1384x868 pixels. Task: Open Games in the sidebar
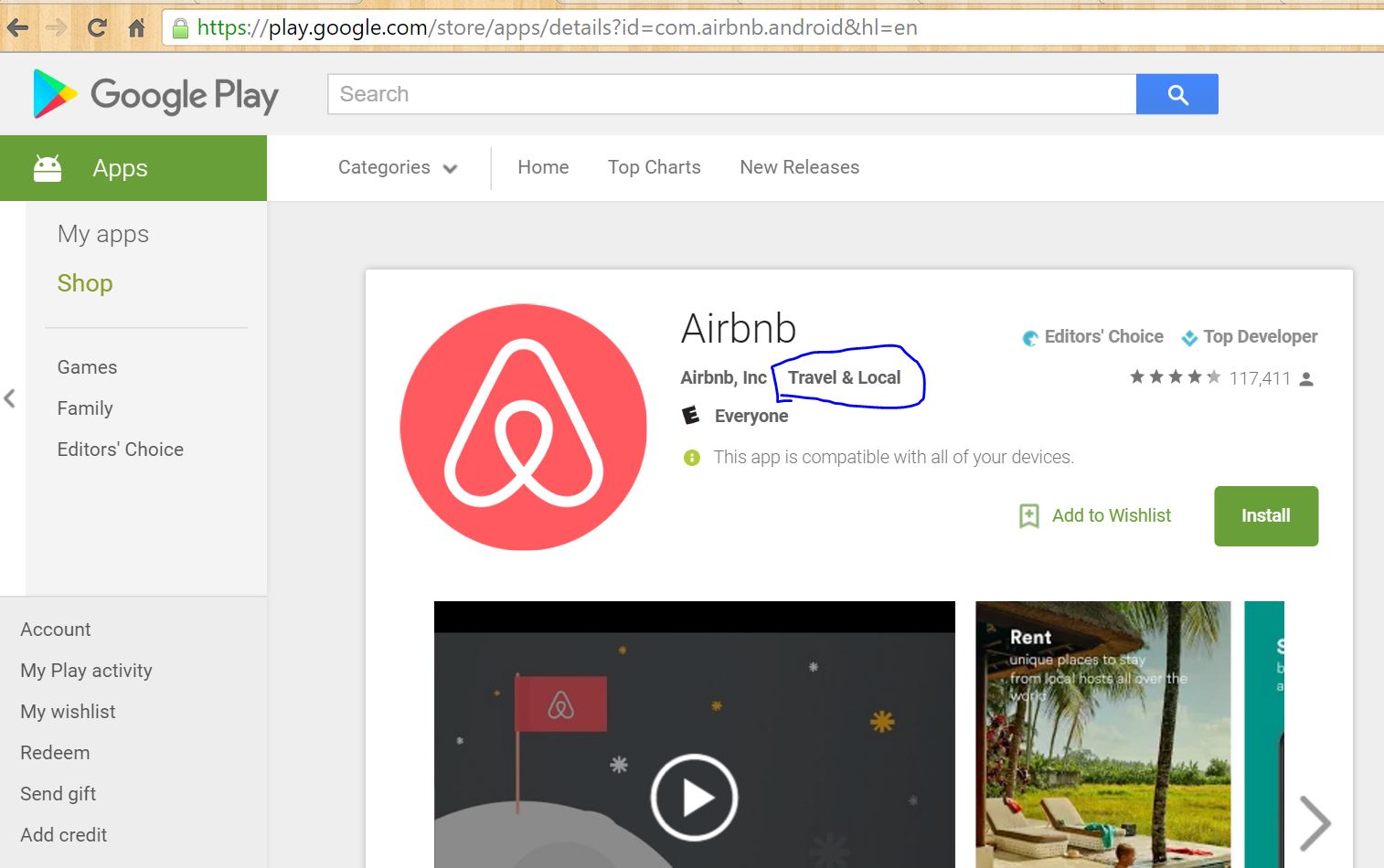87,367
